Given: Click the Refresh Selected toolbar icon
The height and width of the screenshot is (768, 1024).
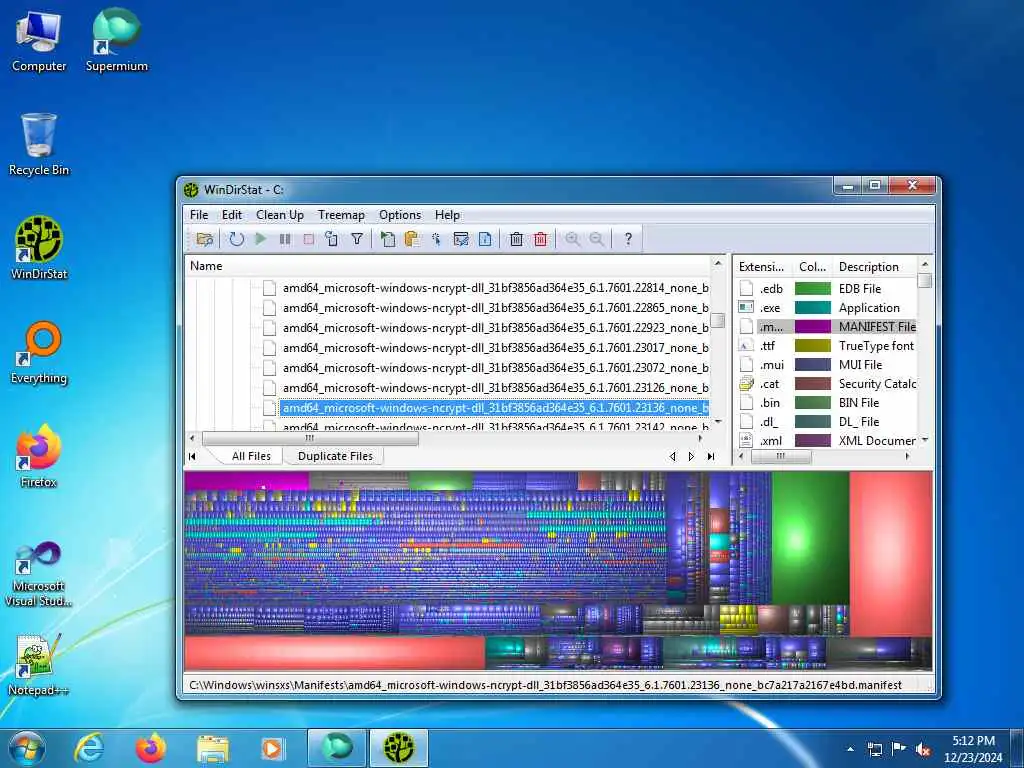Looking at the screenshot, I should pos(332,239).
